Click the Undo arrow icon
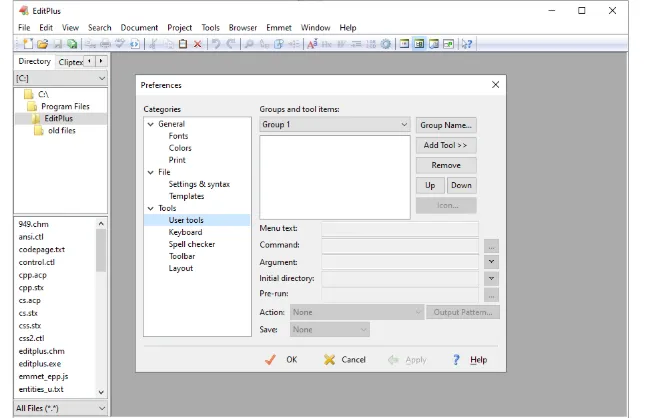Viewport: 648px width, 418px height. pos(216,44)
